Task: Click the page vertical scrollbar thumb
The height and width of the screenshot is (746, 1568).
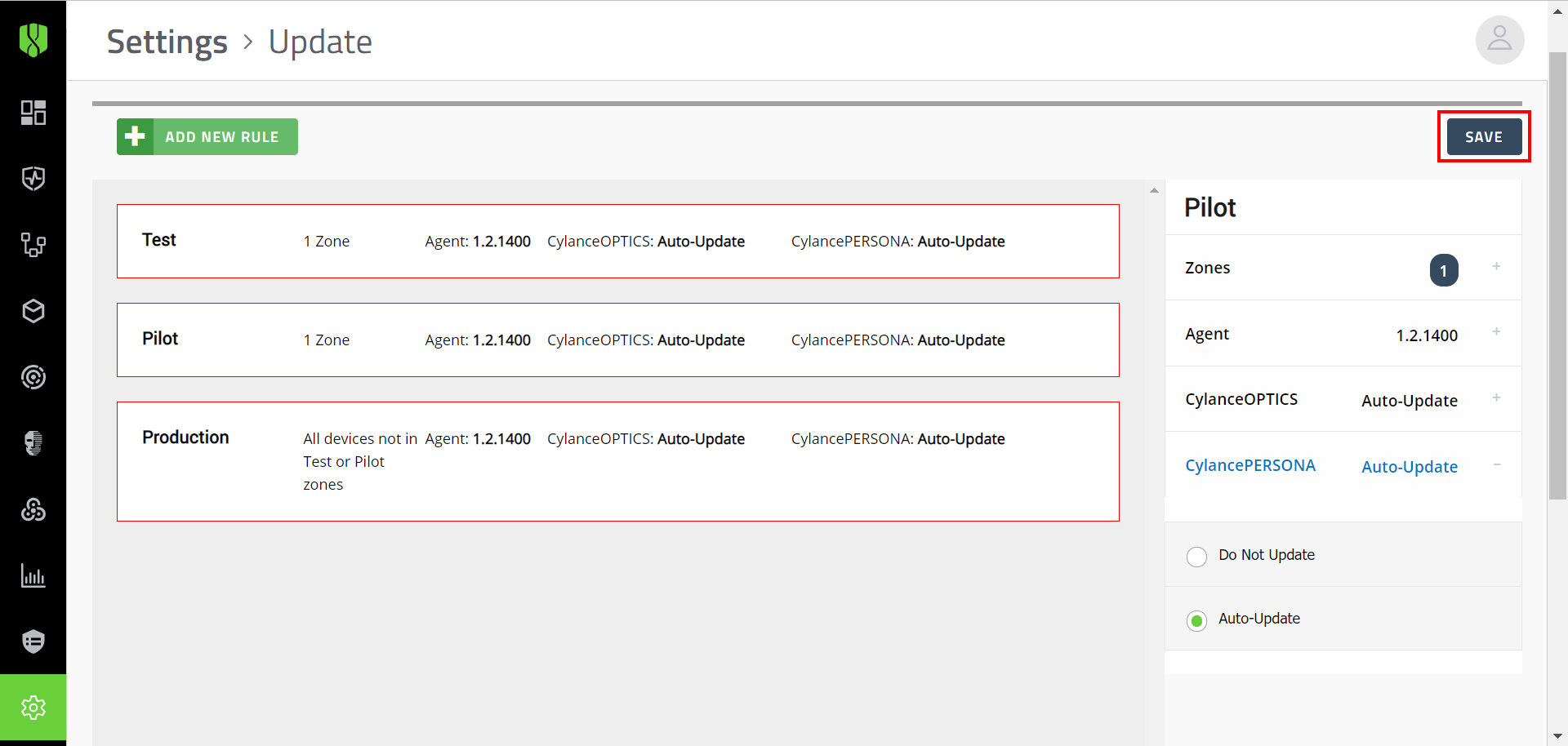Action: (1557, 275)
